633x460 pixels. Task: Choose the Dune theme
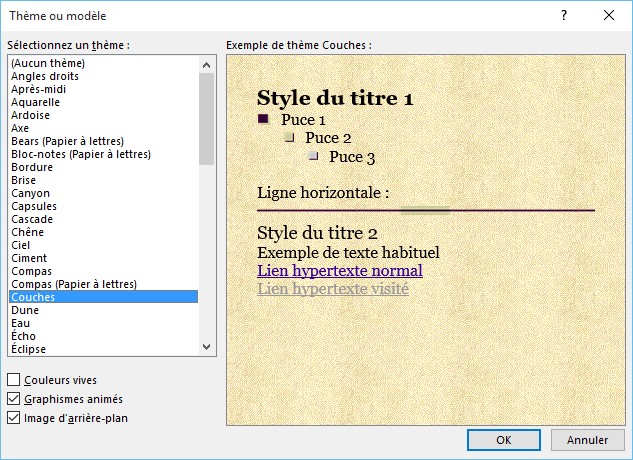[x=25, y=310]
